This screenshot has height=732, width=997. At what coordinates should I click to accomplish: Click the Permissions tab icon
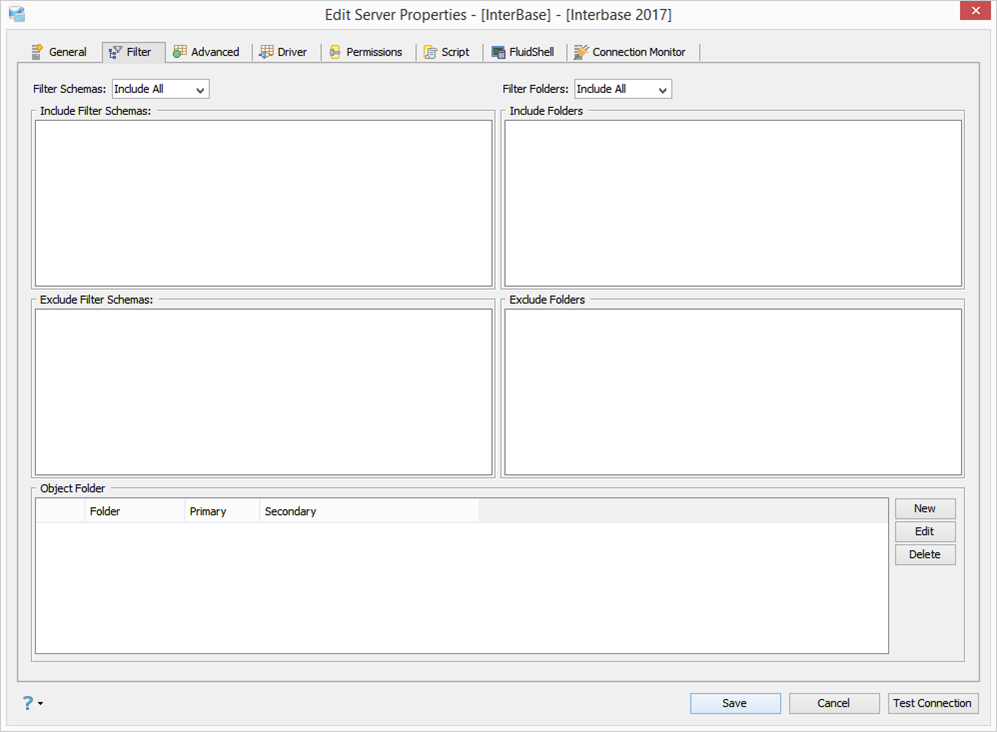335,52
